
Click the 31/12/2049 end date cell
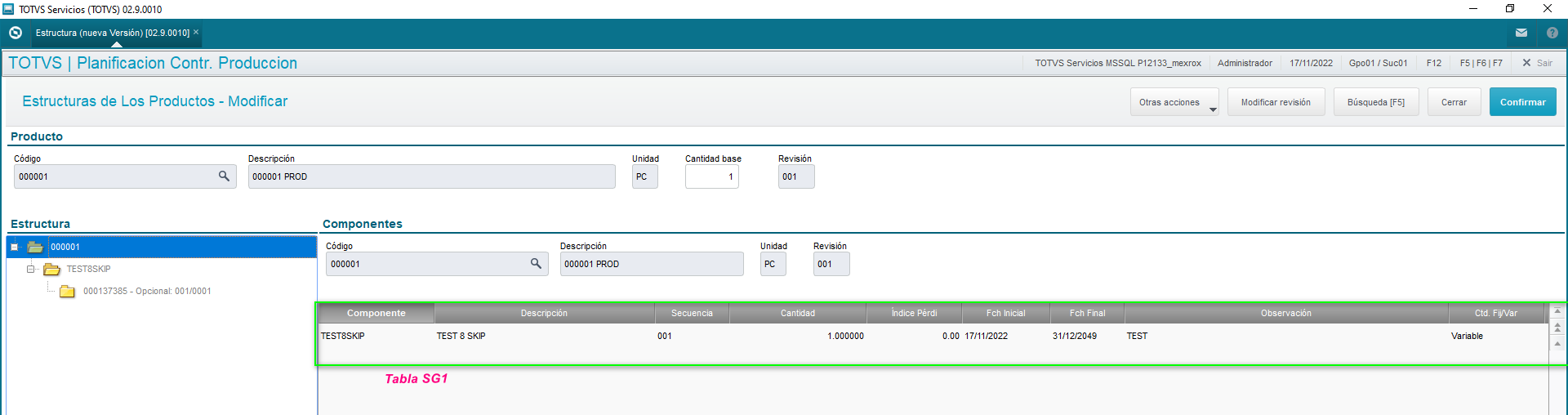coord(1075,336)
